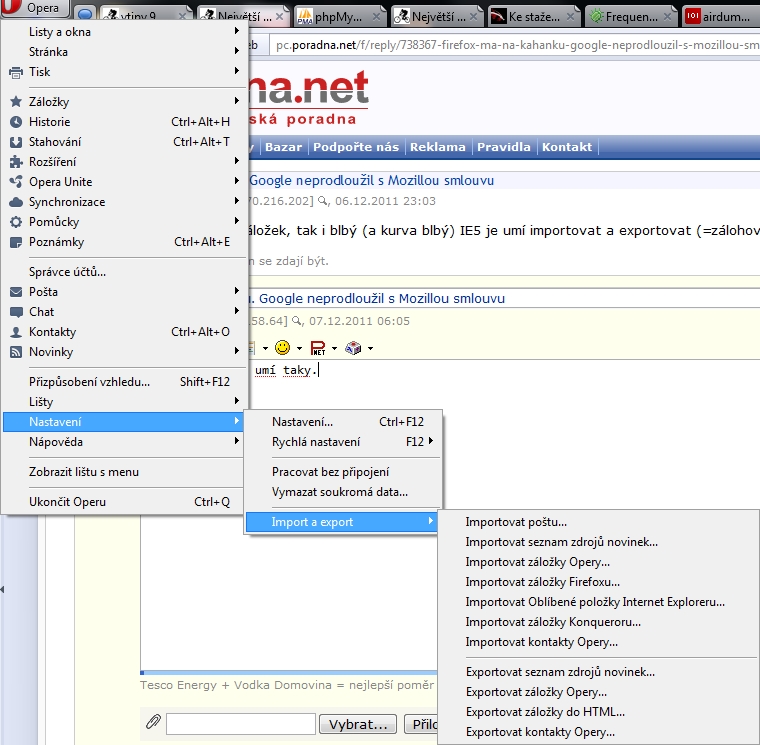Open the smiley icon dropdown arrow
This screenshot has width=760, height=745.
[299, 348]
